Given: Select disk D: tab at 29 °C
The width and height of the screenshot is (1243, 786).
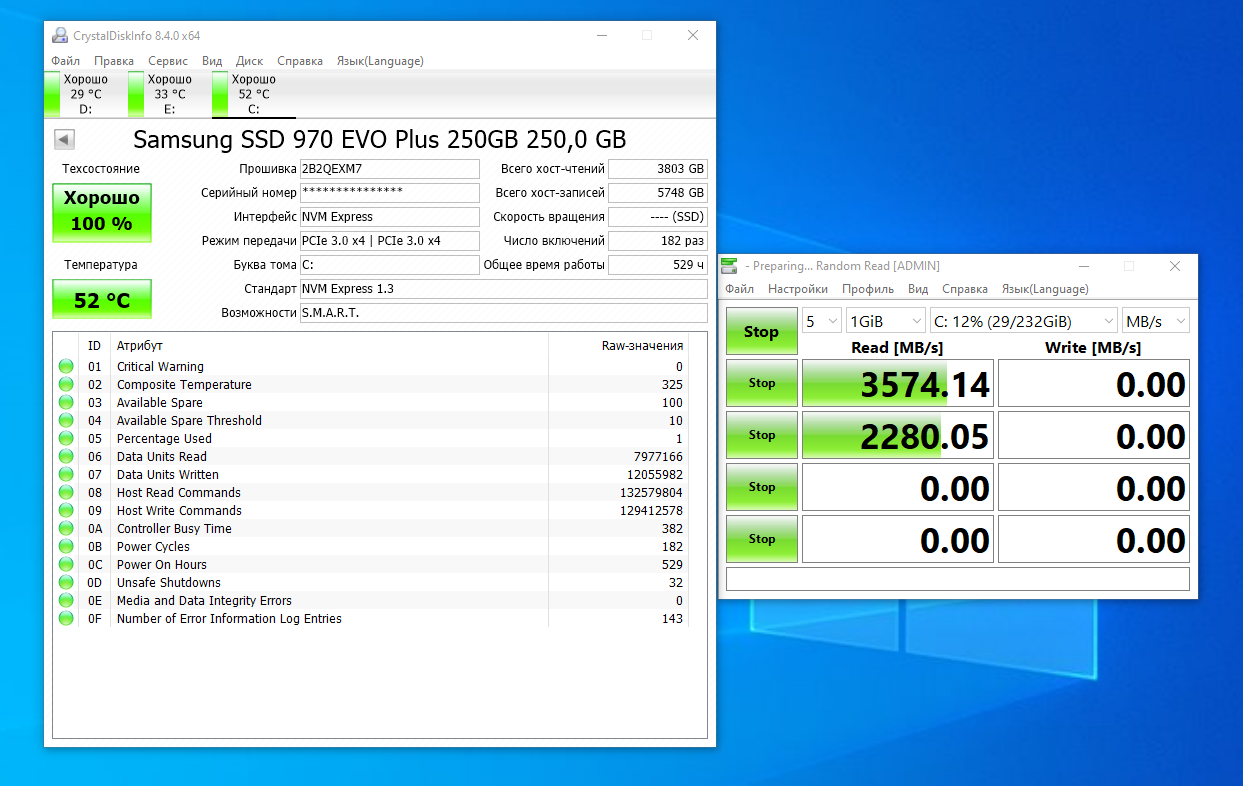Looking at the screenshot, I should click(85, 94).
